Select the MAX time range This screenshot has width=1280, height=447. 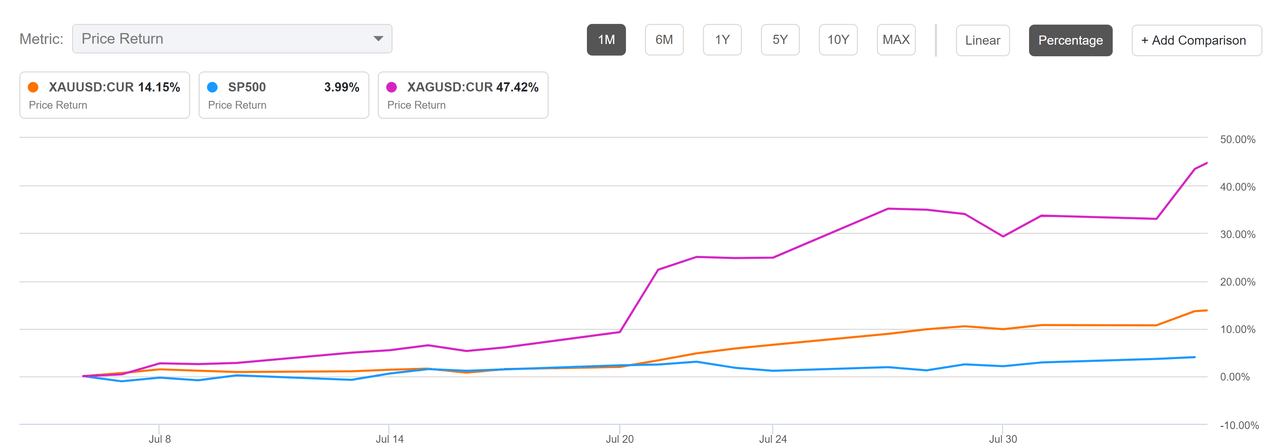pyautogui.click(x=896, y=40)
